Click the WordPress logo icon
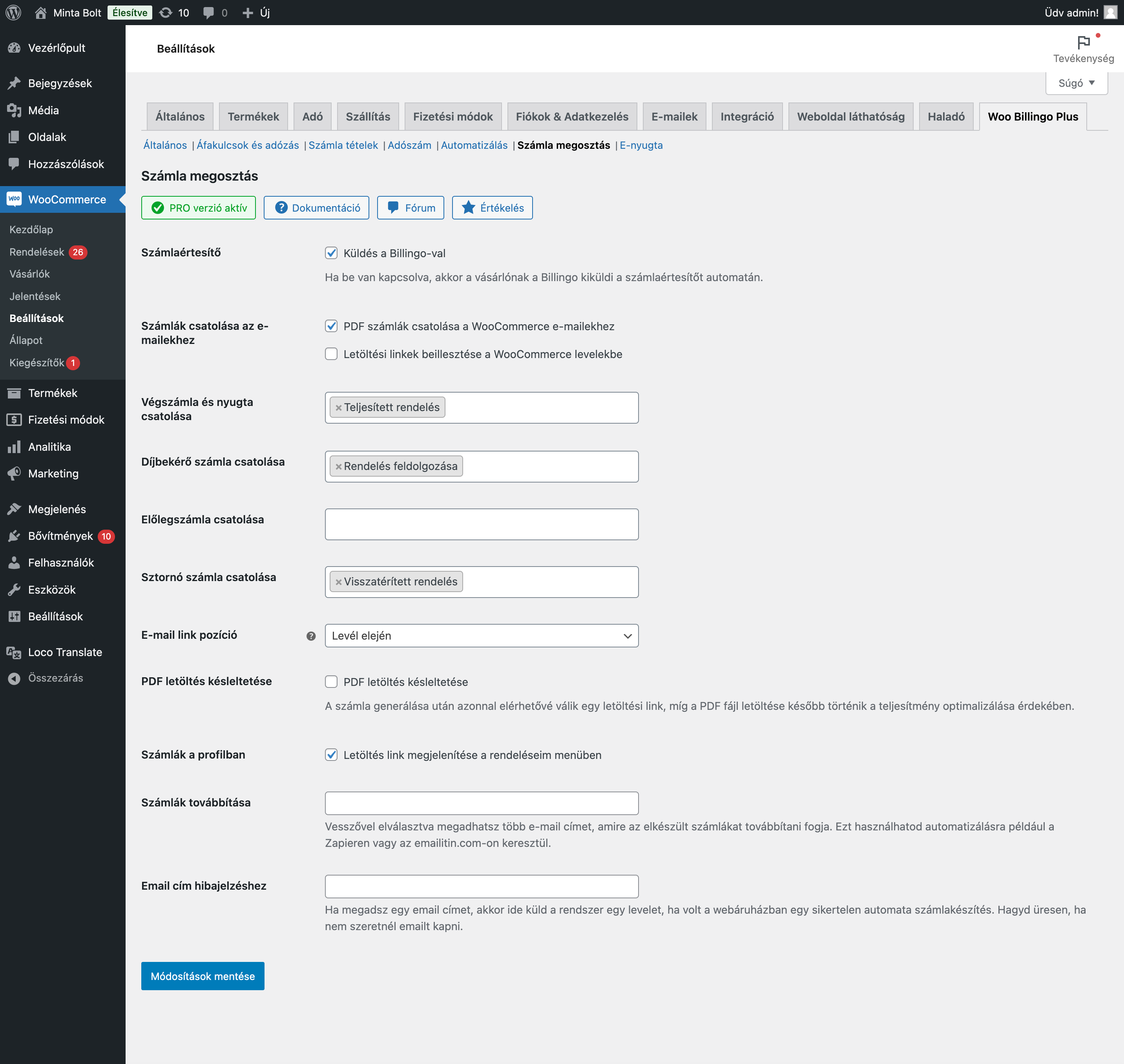The width and height of the screenshot is (1124, 1064). [x=13, y=13]
